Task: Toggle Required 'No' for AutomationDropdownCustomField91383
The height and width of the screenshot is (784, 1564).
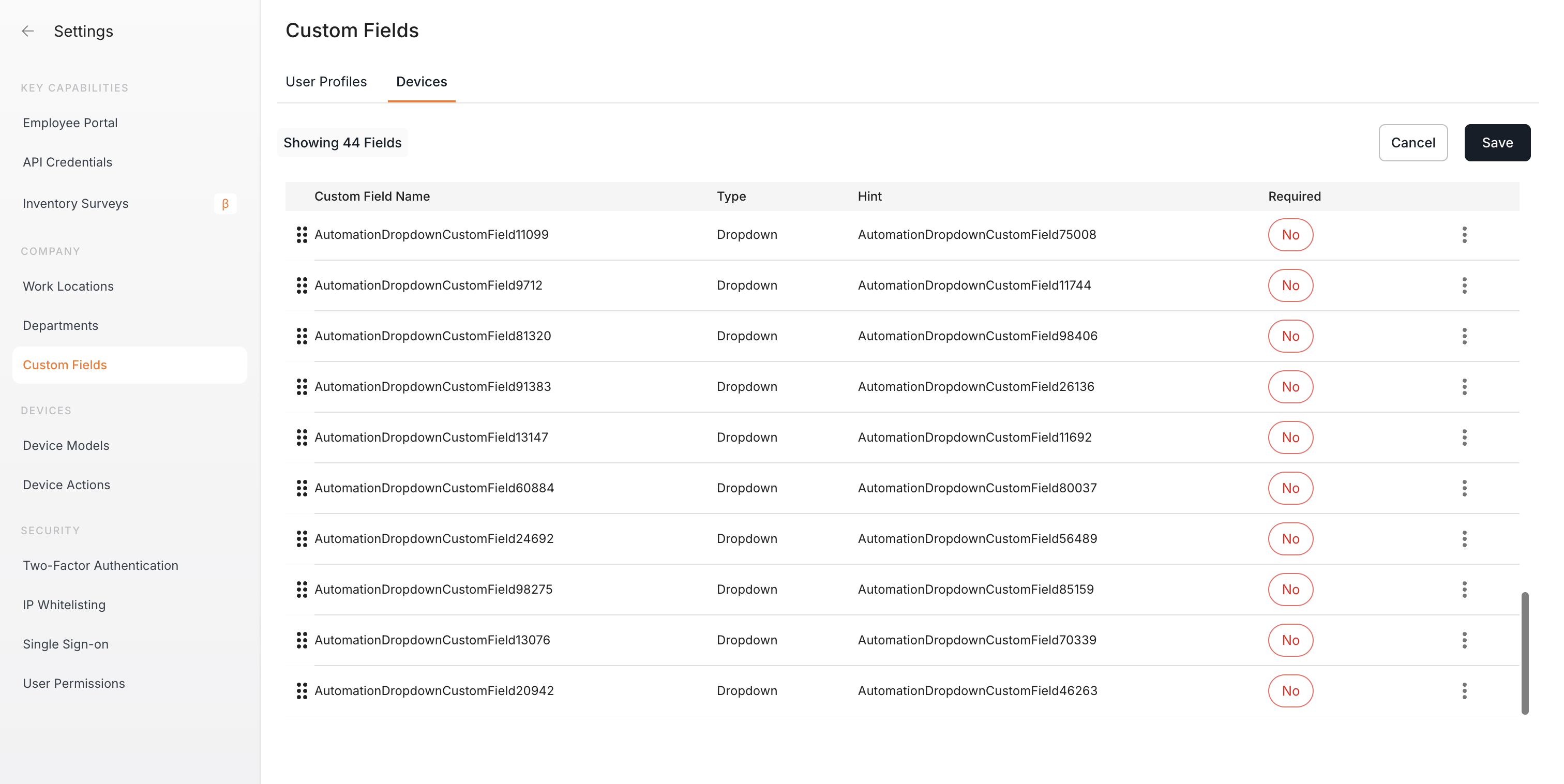Action: click(1290, 387)
